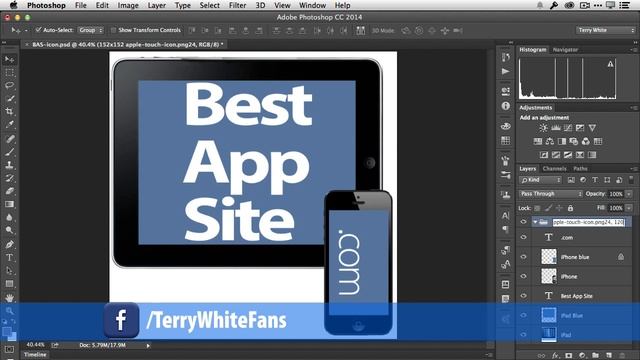Open the Apple menu

point(13,5)
